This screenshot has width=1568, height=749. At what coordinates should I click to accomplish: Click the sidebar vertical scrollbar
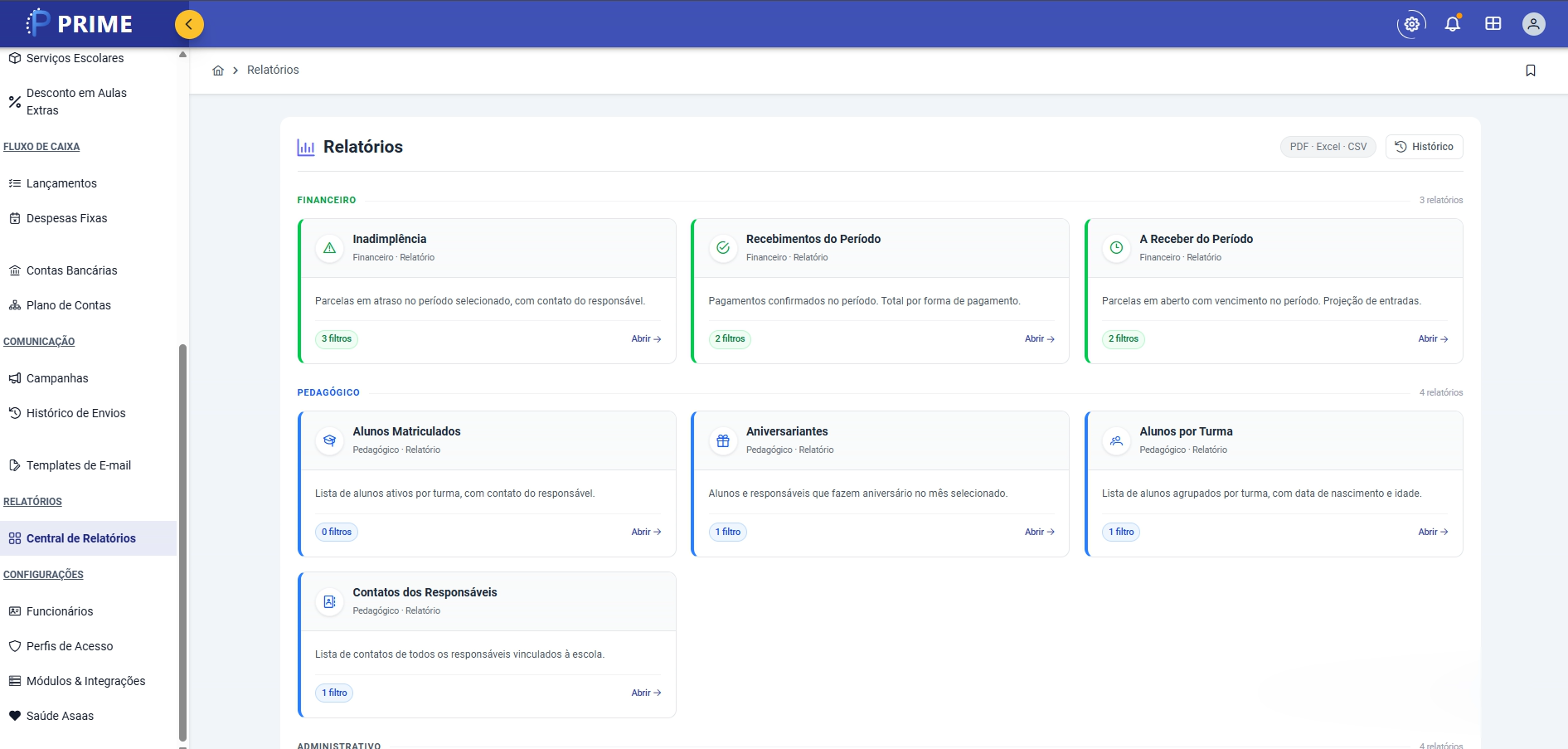pos(182,543)
